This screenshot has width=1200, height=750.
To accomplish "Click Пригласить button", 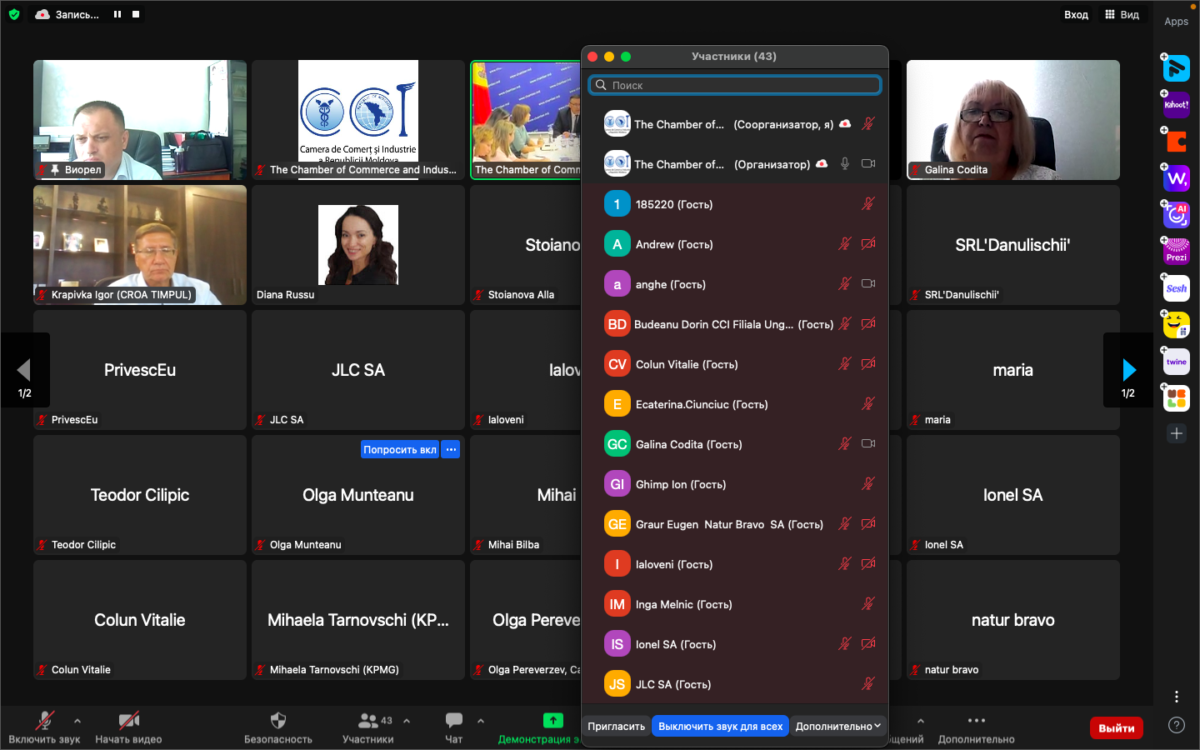I will click(616, 726).
